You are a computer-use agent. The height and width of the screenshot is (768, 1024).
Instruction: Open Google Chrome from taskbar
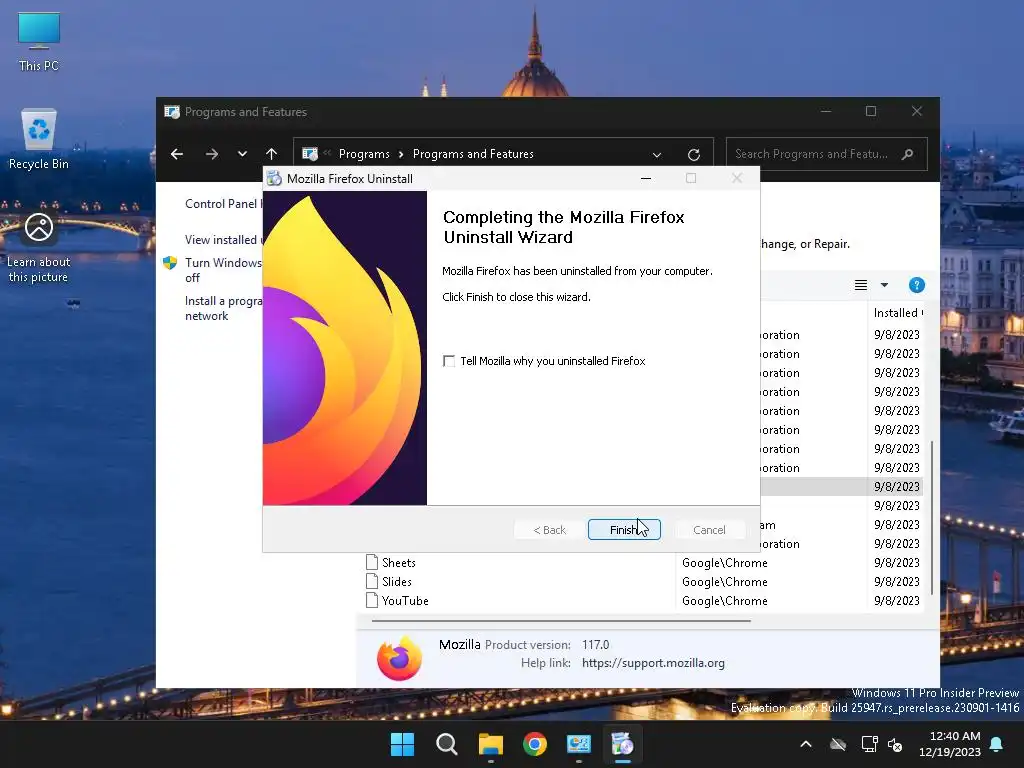[x=535, y=744]
